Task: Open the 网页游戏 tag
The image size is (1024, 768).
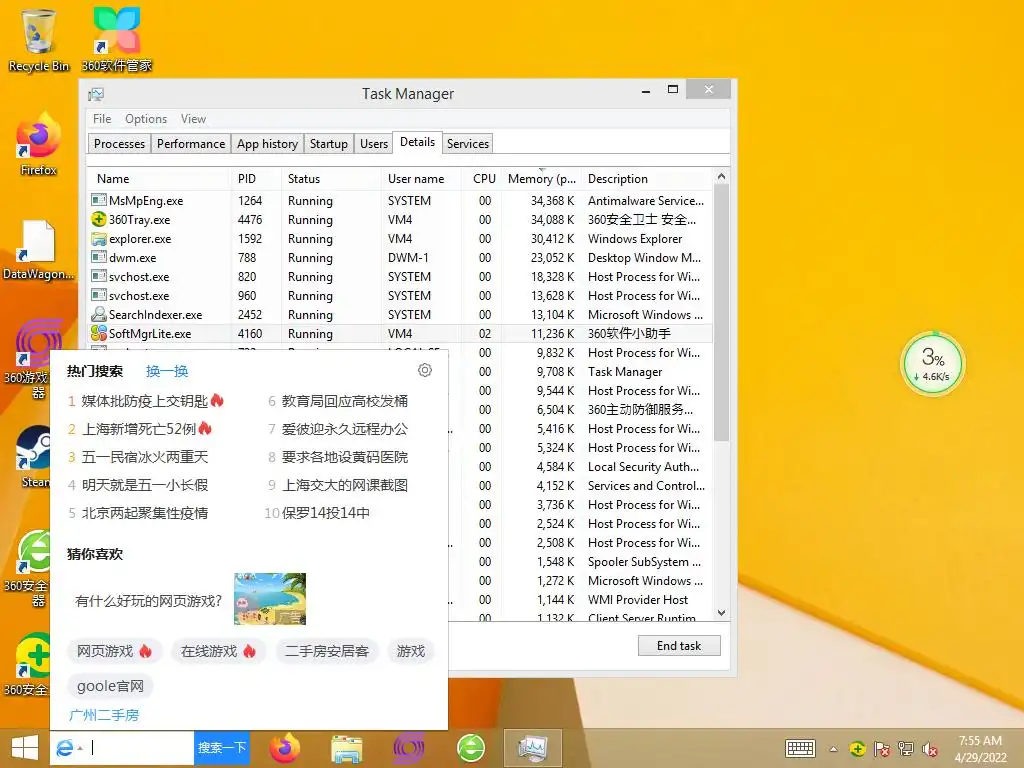Action: coord(114,651)
